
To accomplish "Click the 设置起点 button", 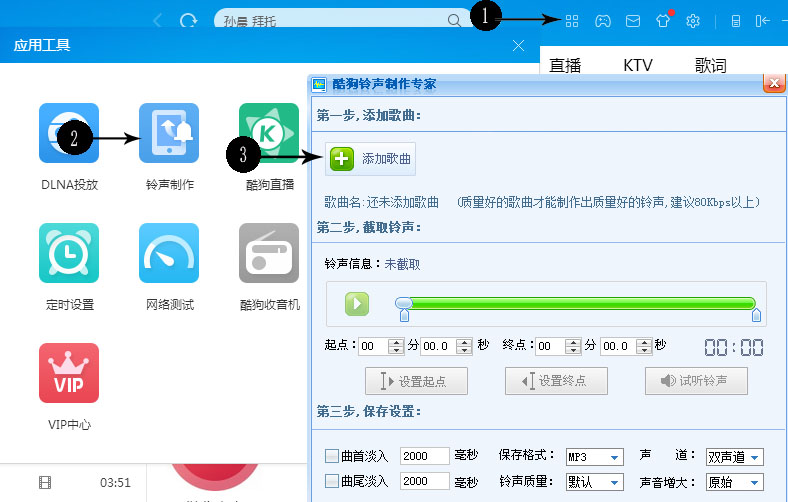I will pos(416,381).
